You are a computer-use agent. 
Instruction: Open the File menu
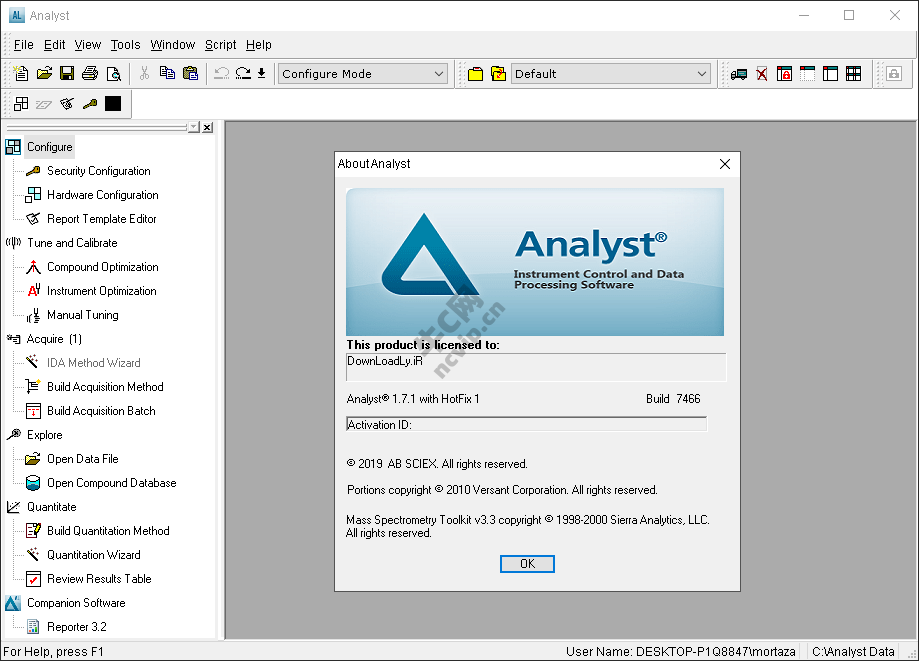pos(23,45)
